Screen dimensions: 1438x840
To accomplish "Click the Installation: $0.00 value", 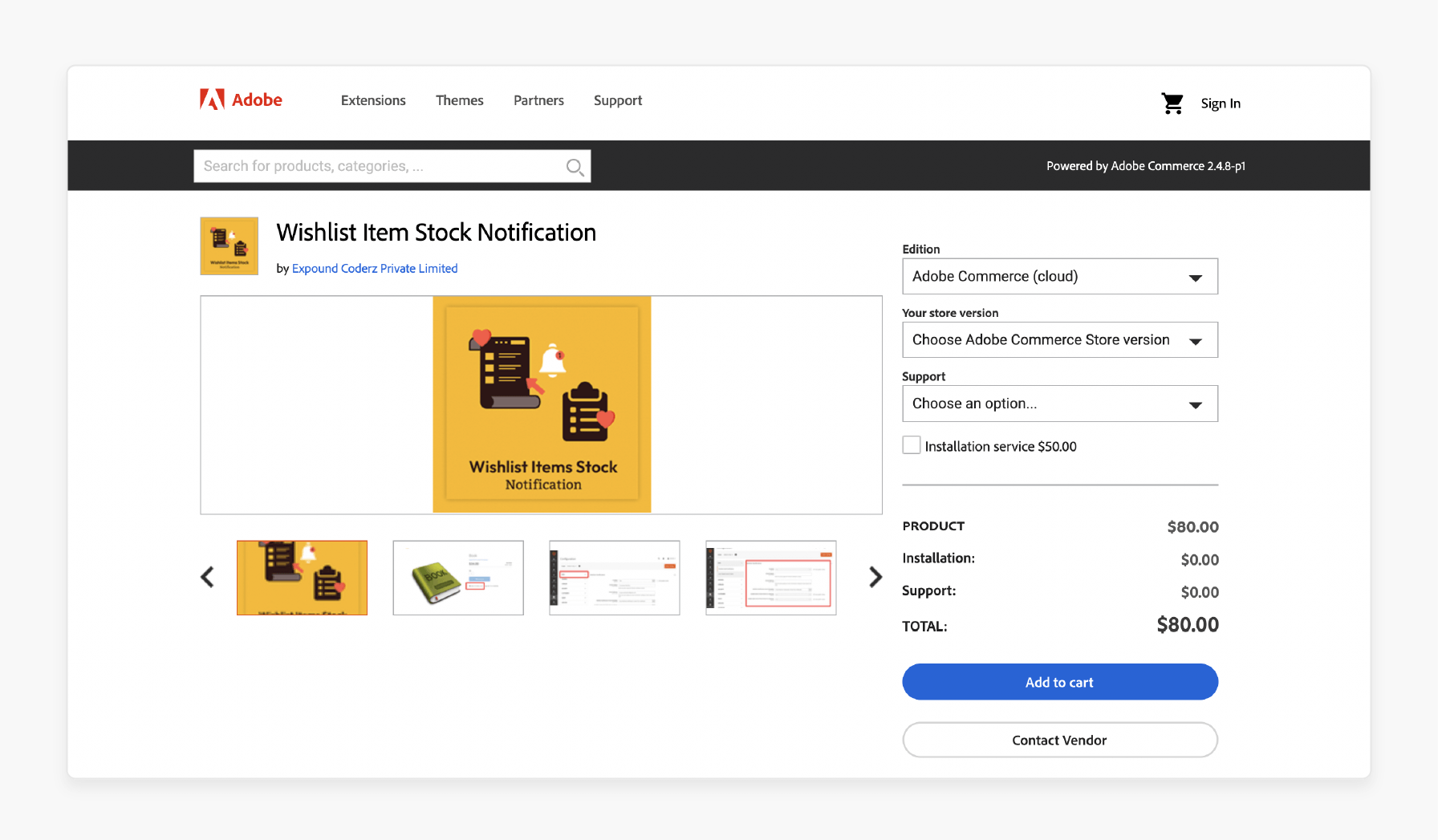I will click(1200, 560).
